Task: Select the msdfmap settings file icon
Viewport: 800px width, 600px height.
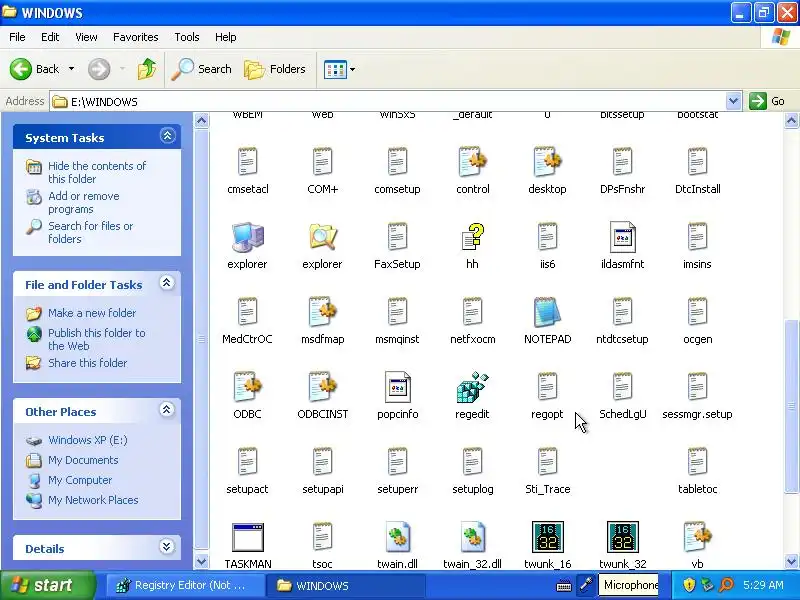Action: (322, 312)
